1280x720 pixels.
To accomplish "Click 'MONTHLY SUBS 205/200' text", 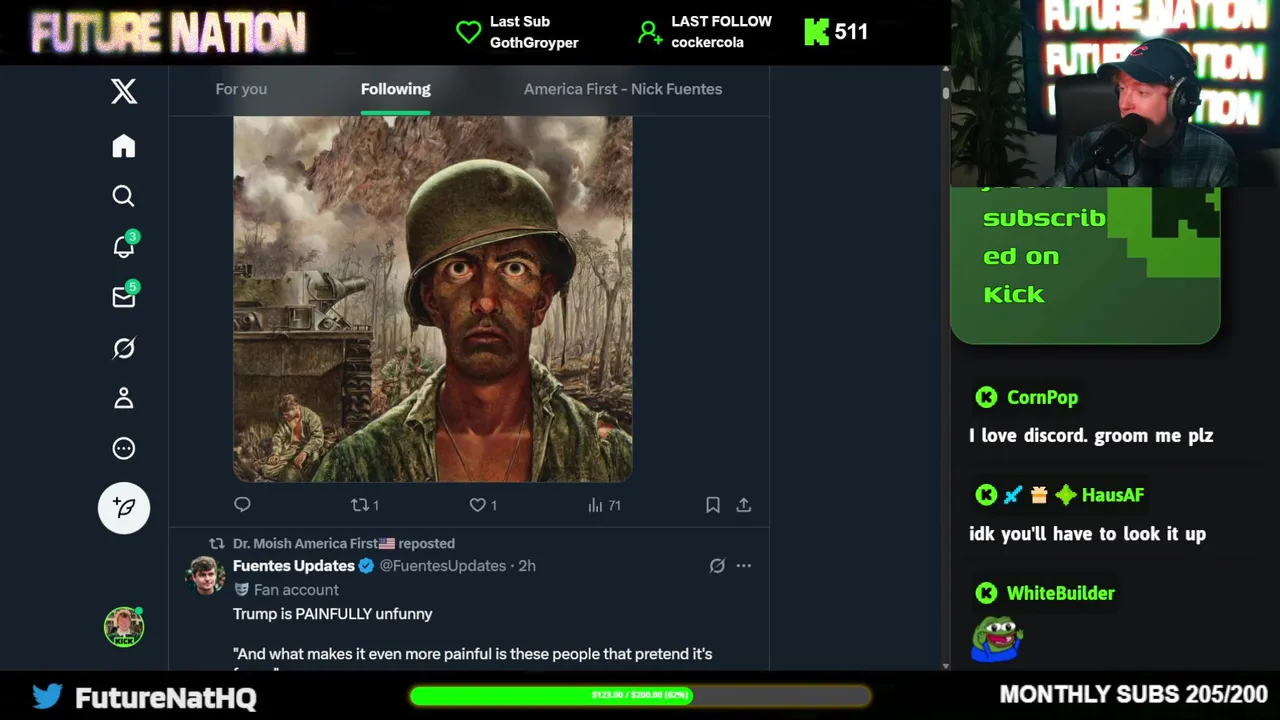I will (x=1133, y=694).
